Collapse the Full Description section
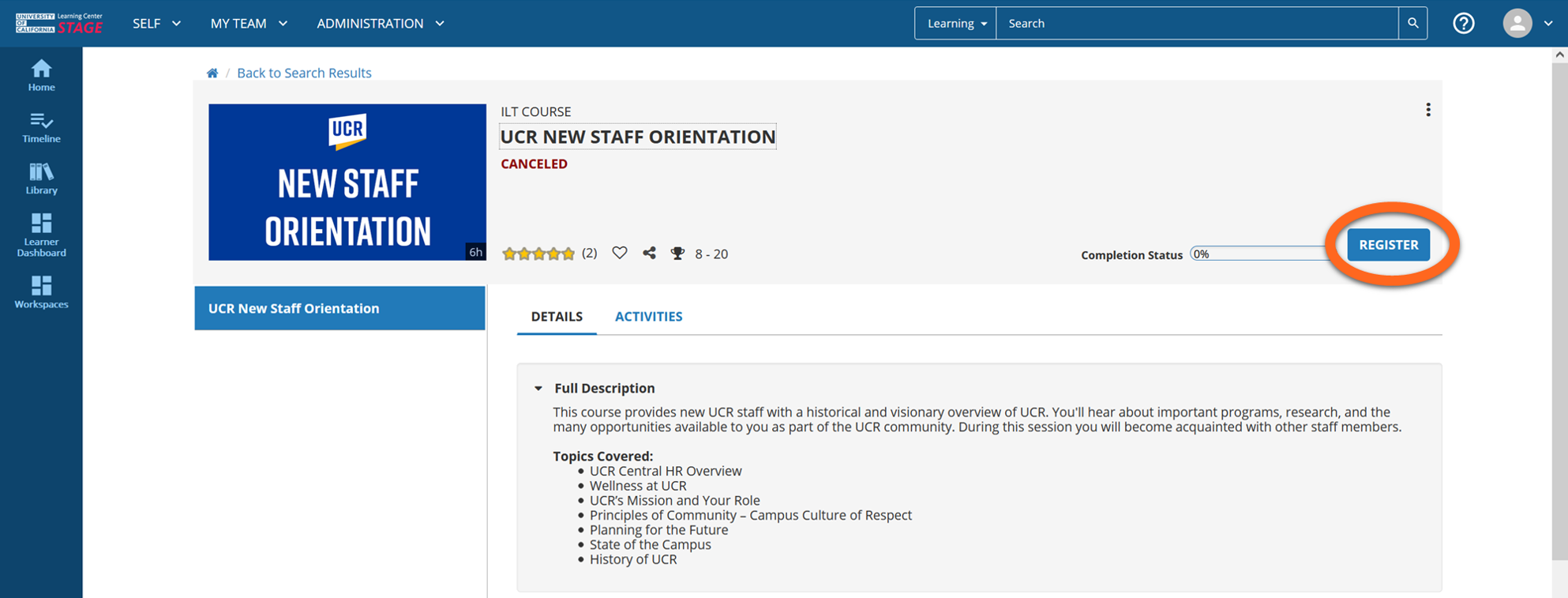 (538, 389)
